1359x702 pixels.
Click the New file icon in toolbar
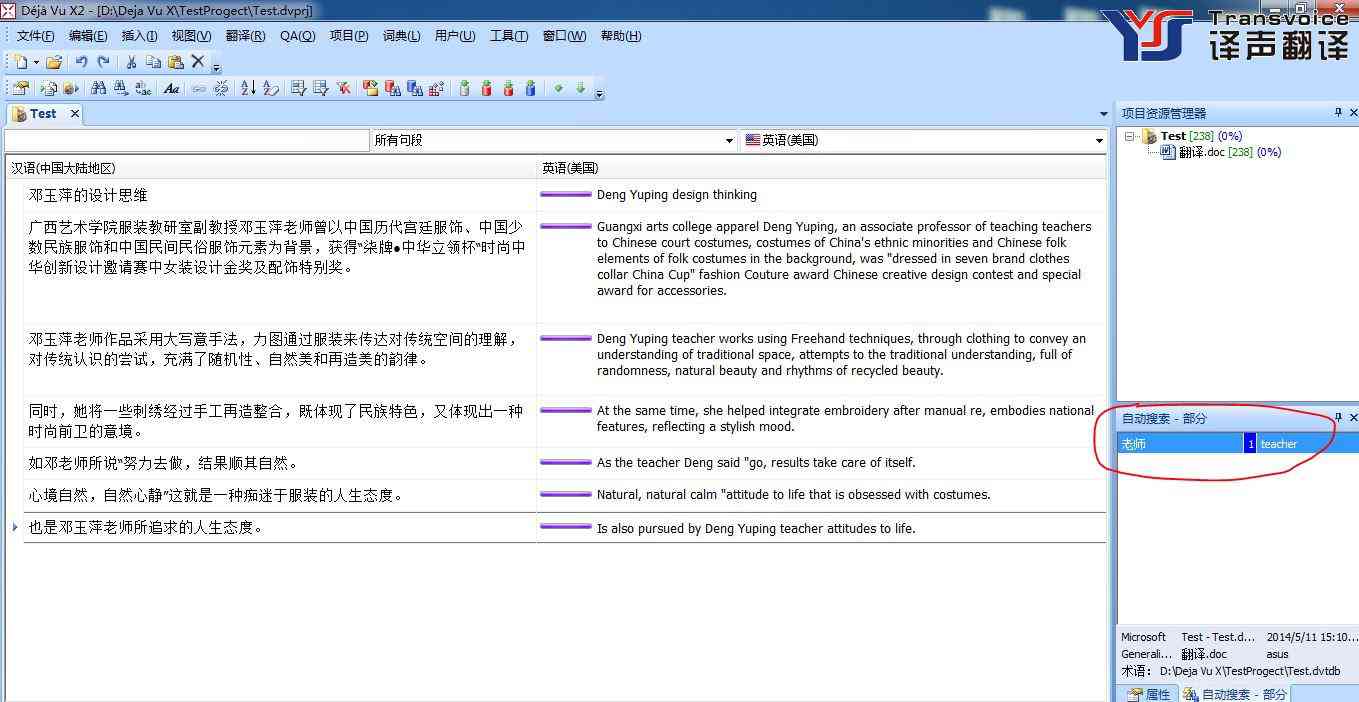pos(20,62)
